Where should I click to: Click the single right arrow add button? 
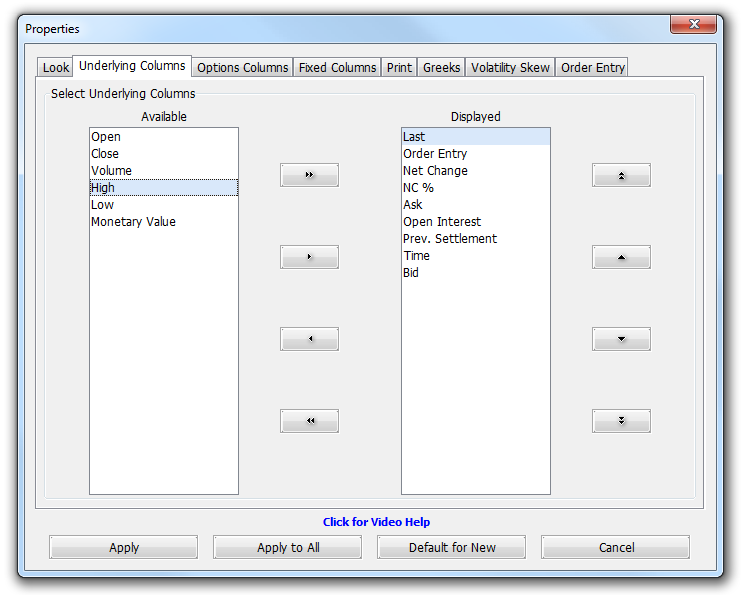tap(309, 257)
